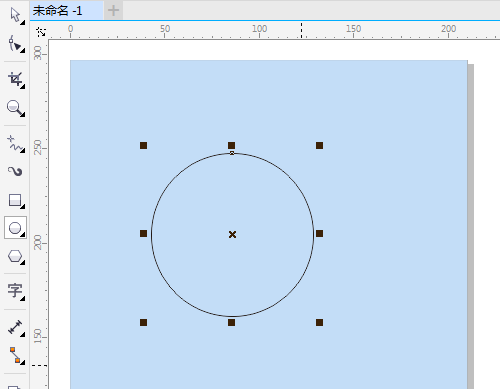Click the vertical ruler at 200

coord(38,242)
